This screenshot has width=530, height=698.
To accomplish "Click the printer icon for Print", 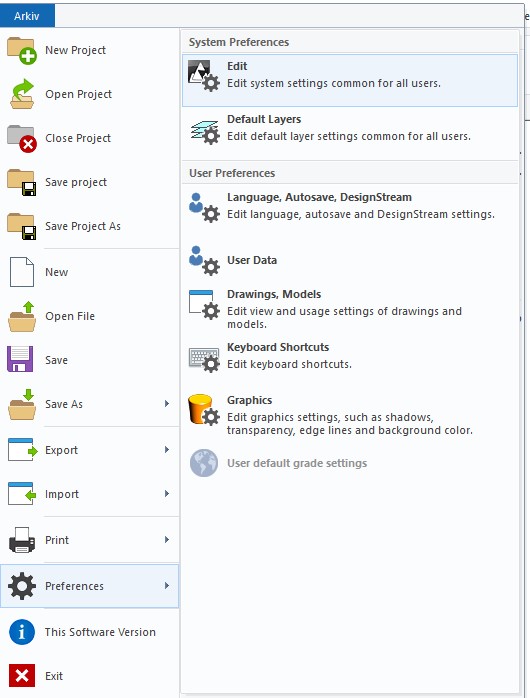I will point(22,540).
